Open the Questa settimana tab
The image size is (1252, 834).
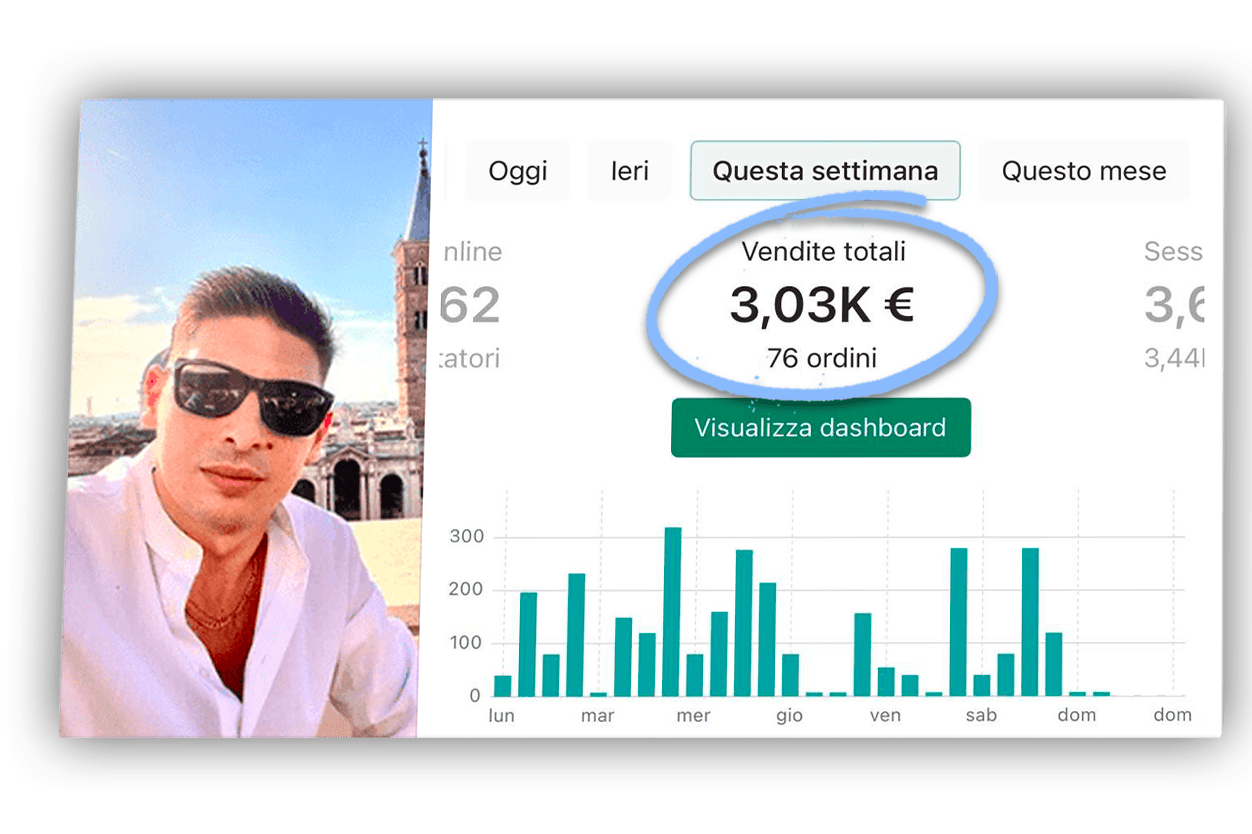pos(825,171)
